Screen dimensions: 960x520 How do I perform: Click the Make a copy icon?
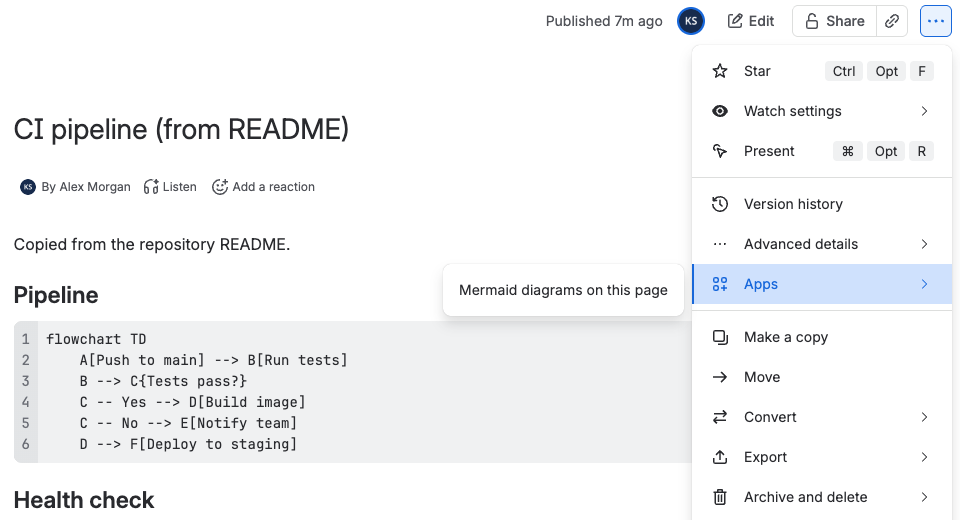[x=720, y=337]
